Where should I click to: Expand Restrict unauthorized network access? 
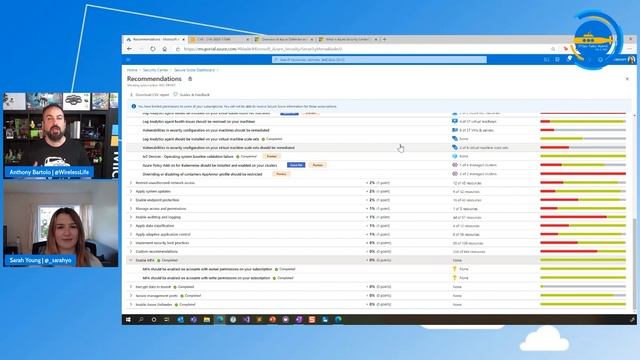131,183
